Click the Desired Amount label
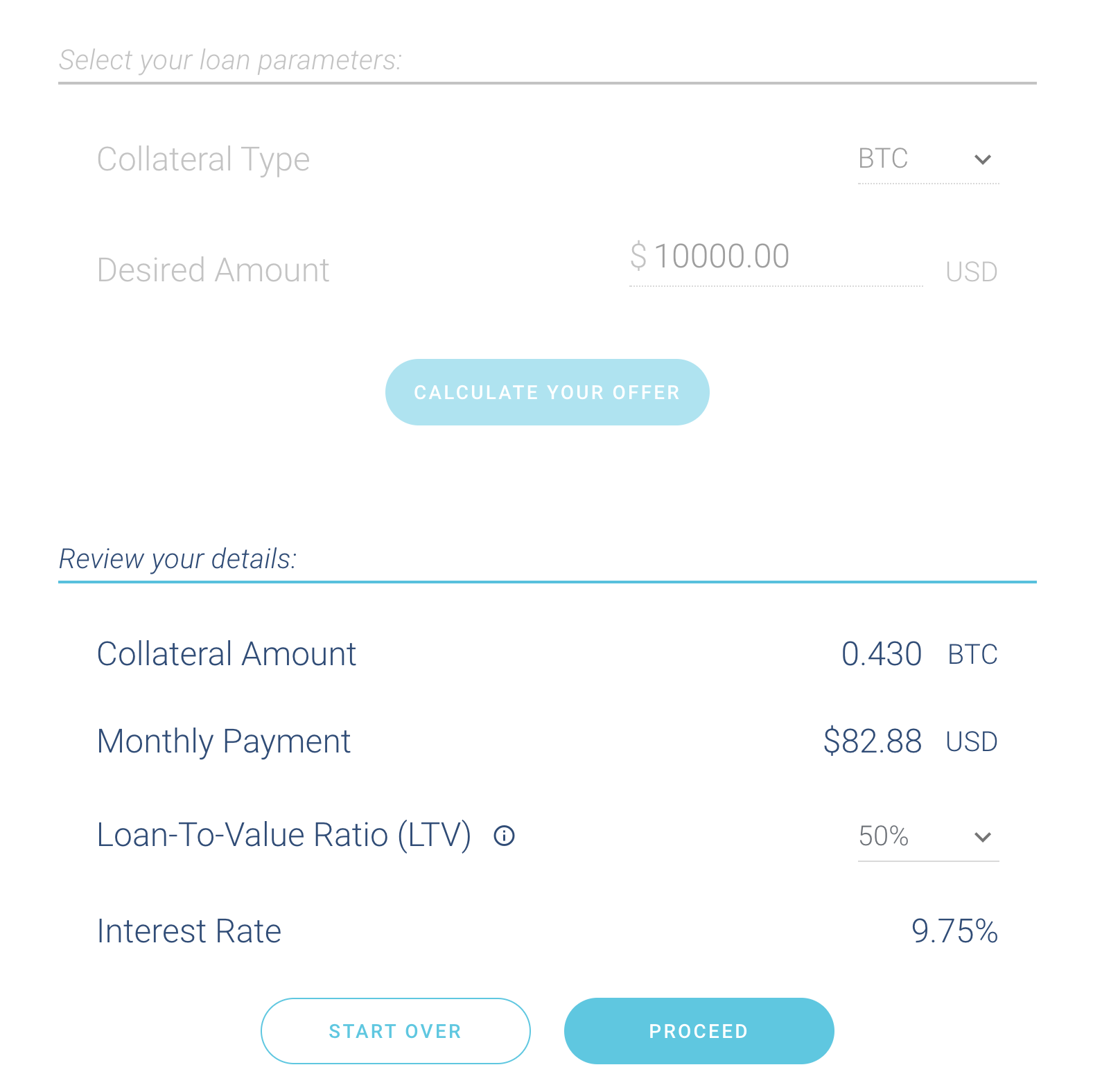 pyautogui.click(x=213, y=270)
